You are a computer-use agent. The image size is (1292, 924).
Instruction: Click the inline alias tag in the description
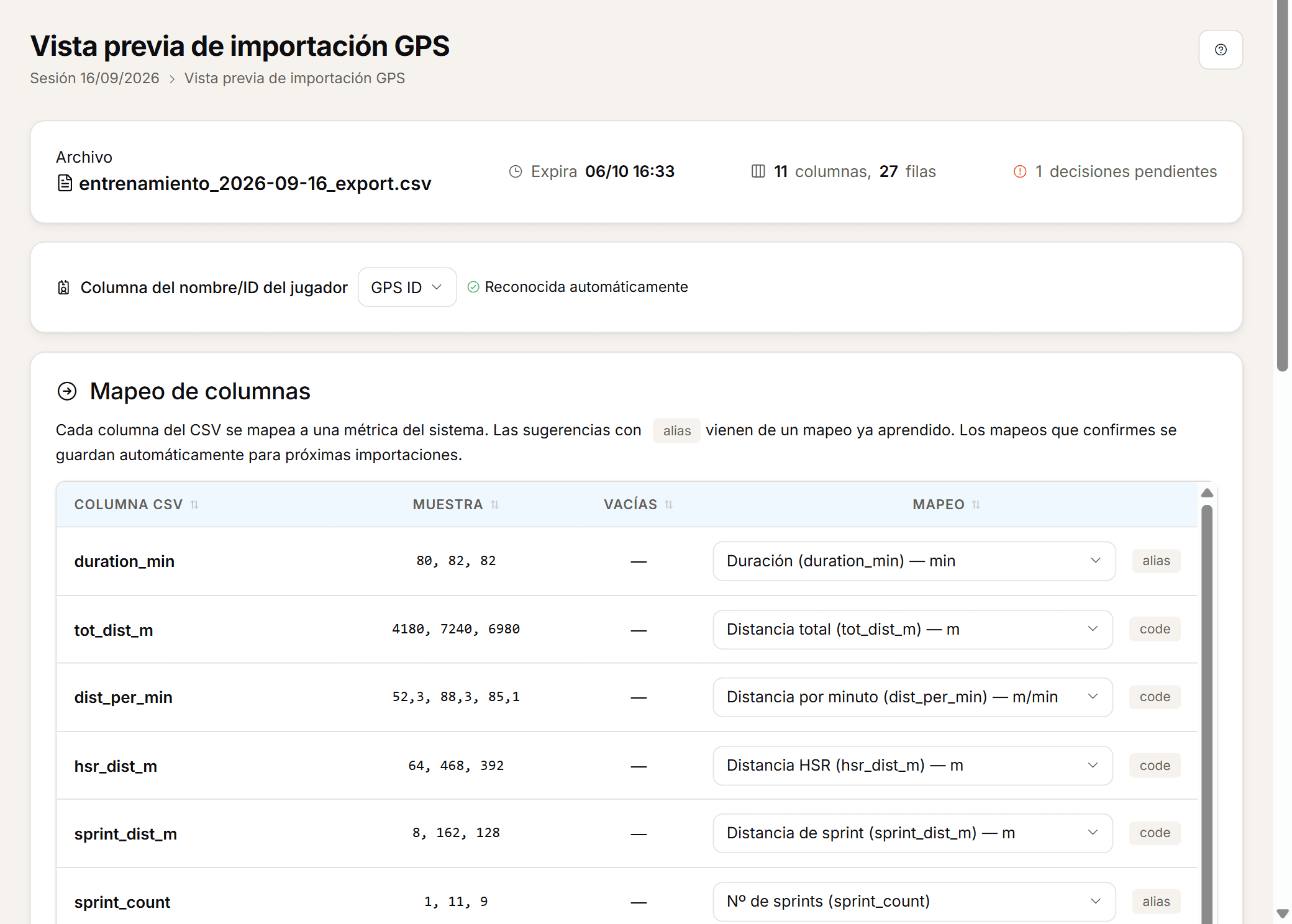(x=676, y=431)
